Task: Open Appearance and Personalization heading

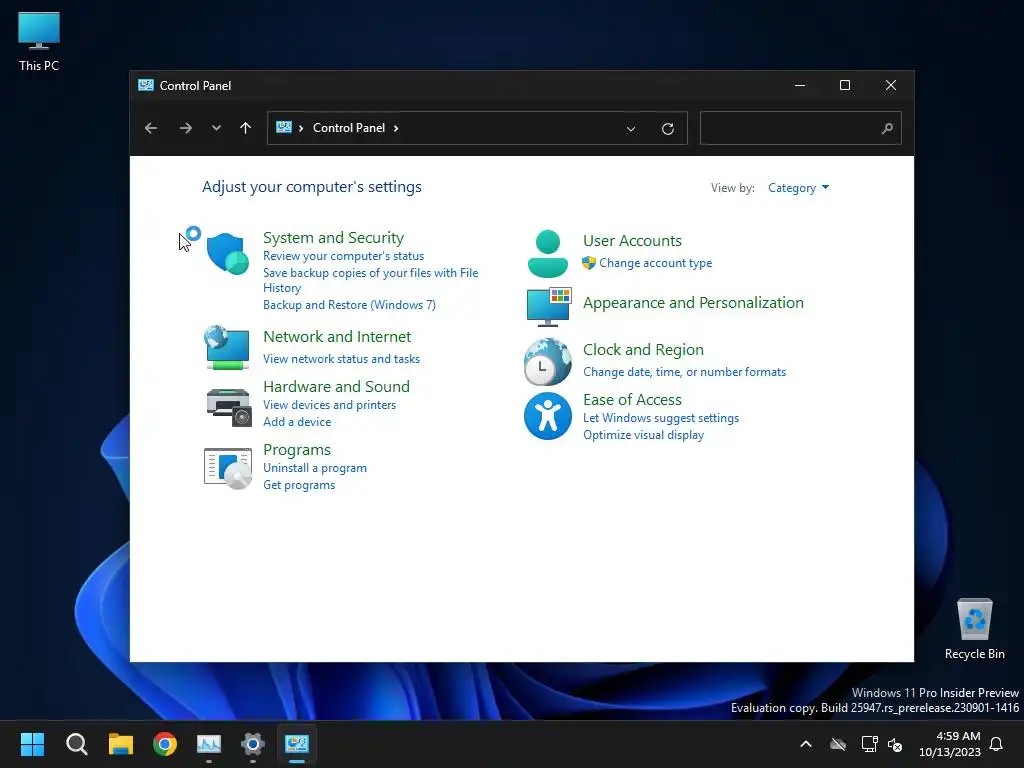Action: coord(694,303)
